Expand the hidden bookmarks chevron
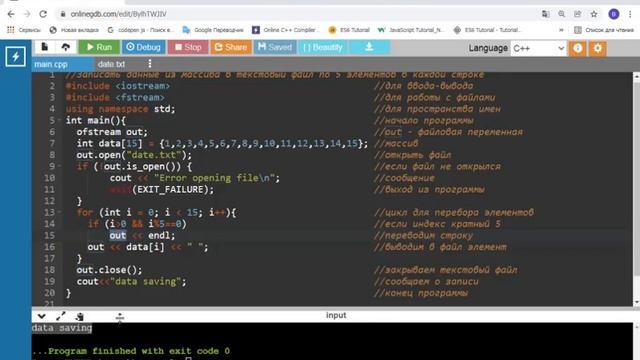The width and height of the screenshot is (640, 360). 562,30
